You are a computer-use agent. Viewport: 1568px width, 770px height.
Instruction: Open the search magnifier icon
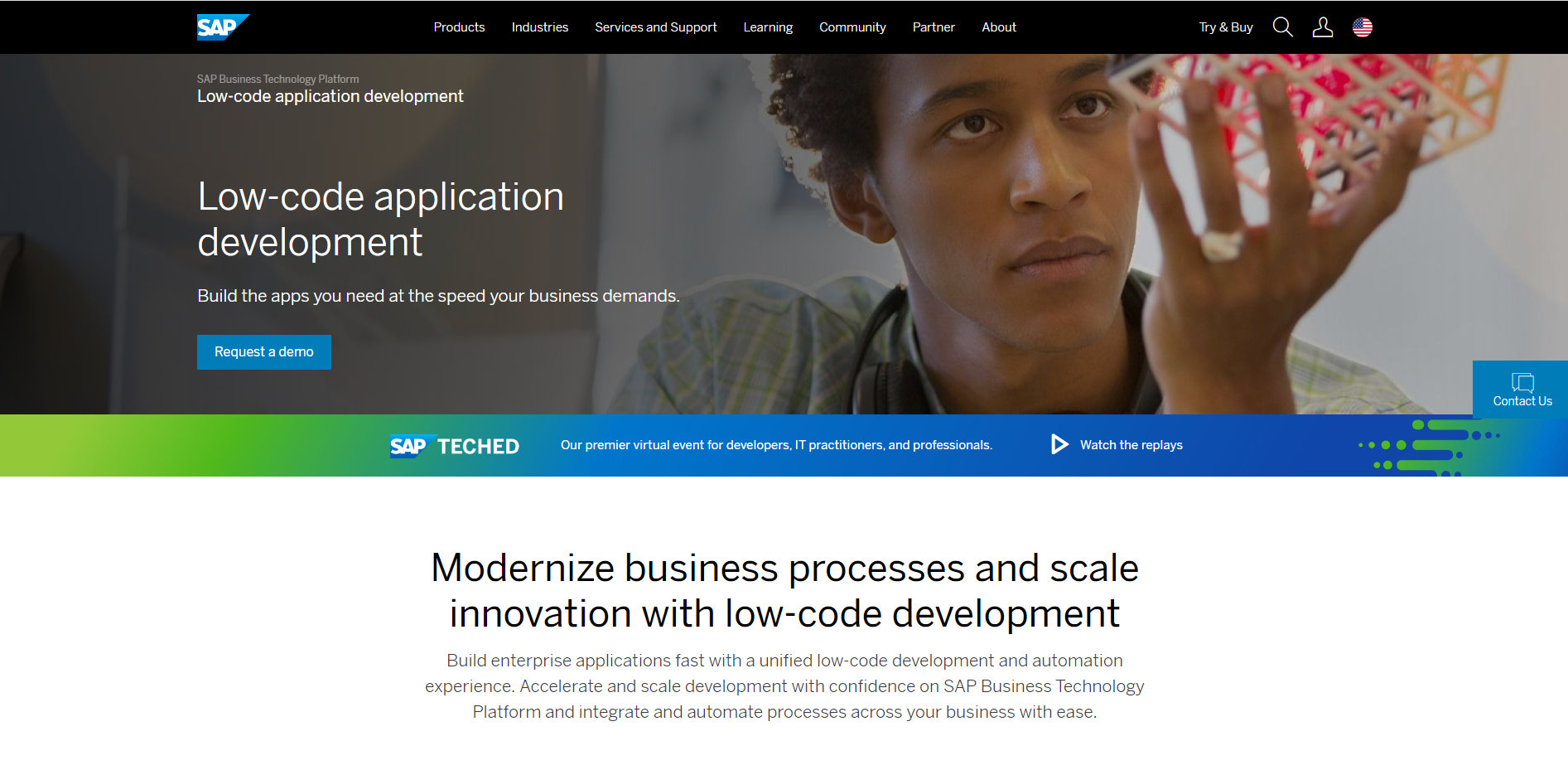(1282, 27)
